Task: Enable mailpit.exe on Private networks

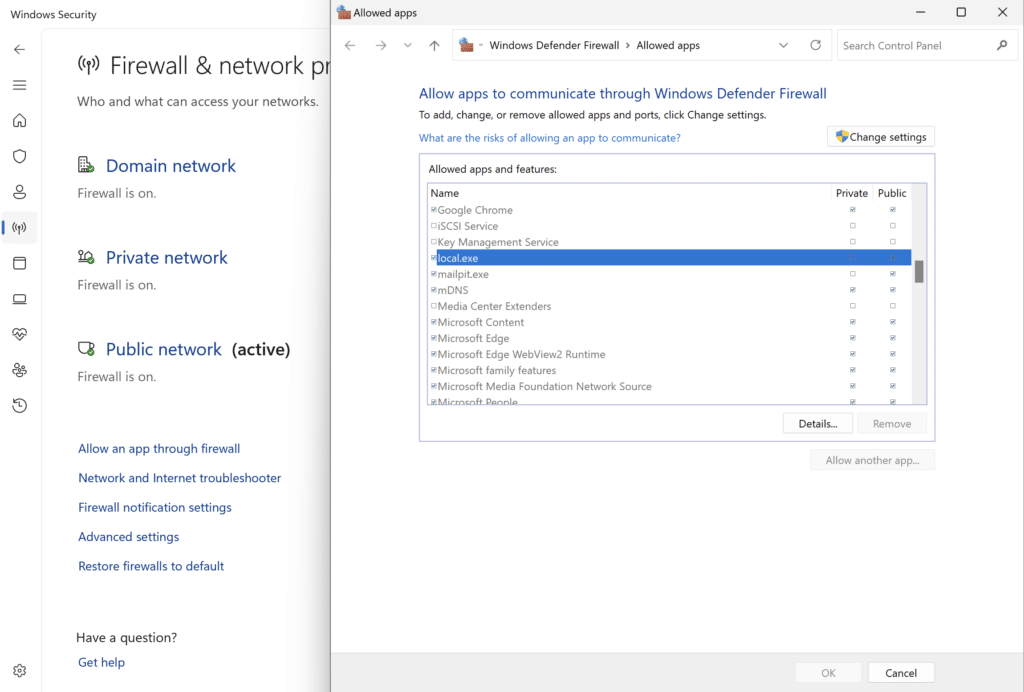Action: tap(852, 273)
